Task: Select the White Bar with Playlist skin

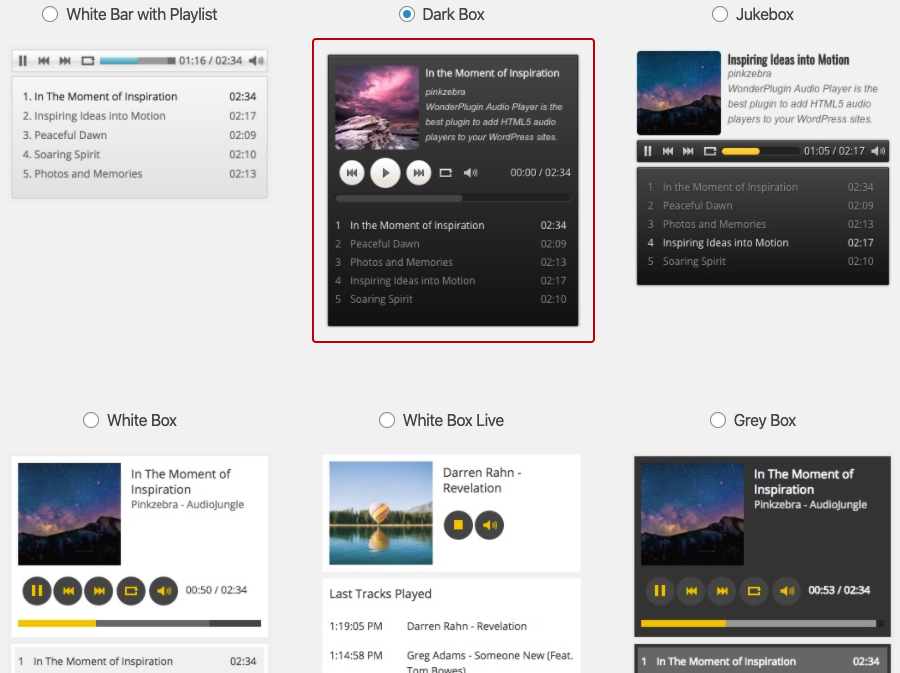Action: (50, 14)
